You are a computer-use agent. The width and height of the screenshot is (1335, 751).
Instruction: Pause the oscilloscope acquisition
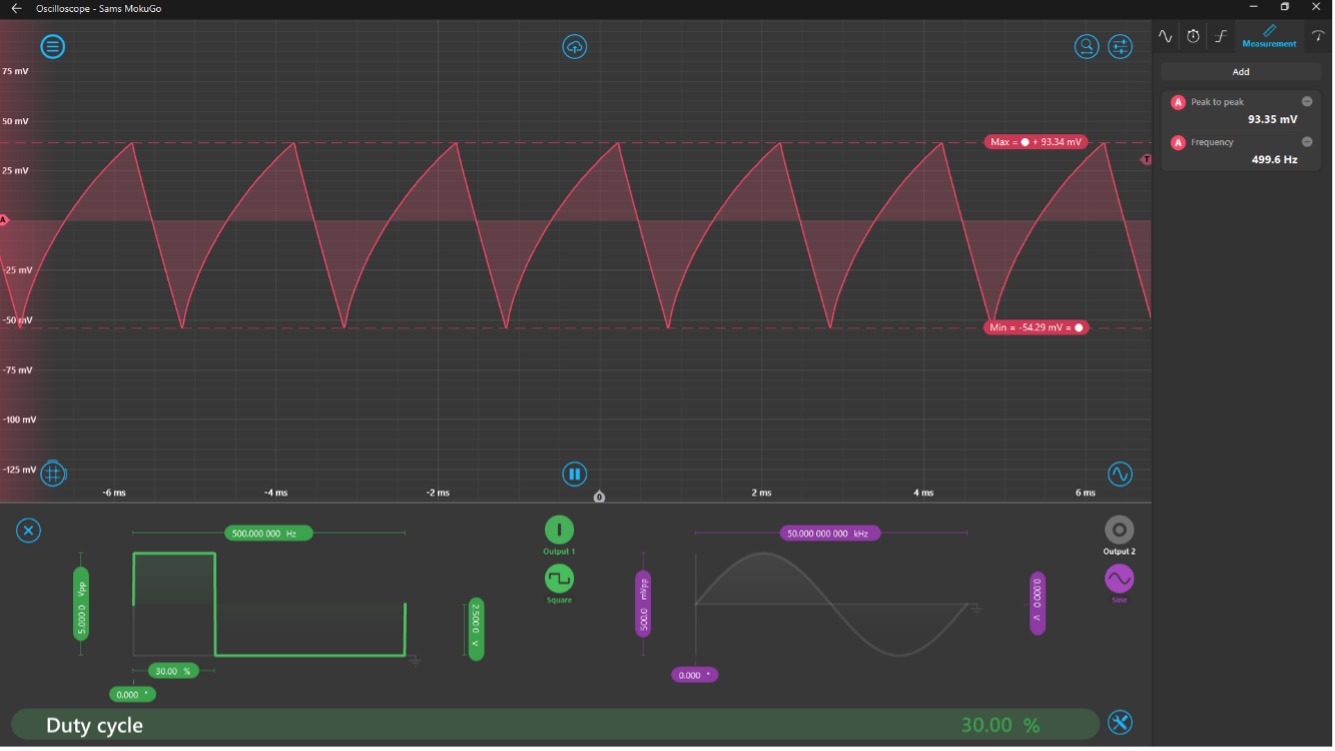[574, 474]
